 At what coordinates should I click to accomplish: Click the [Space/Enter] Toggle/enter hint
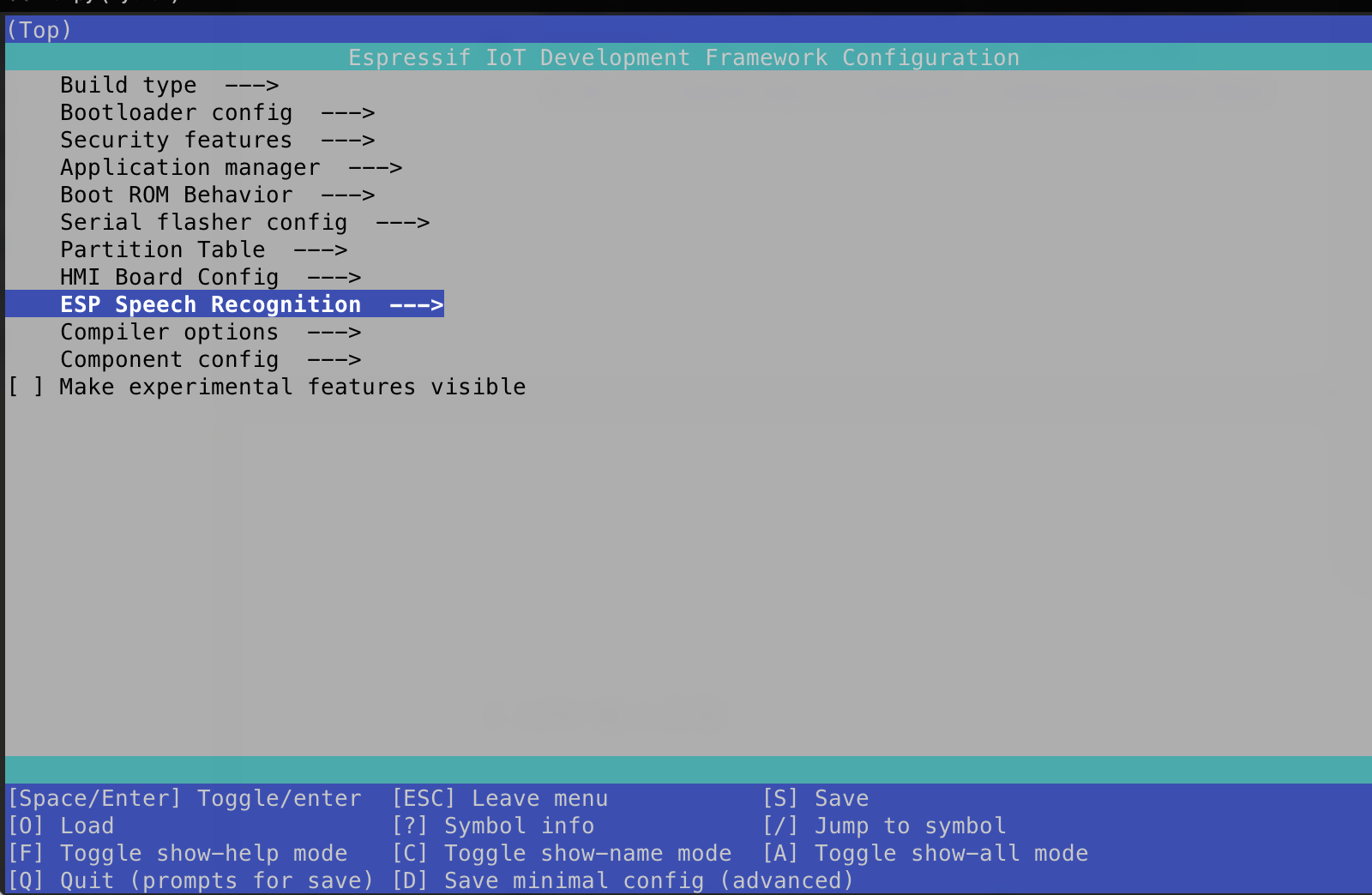coord(184,799)
